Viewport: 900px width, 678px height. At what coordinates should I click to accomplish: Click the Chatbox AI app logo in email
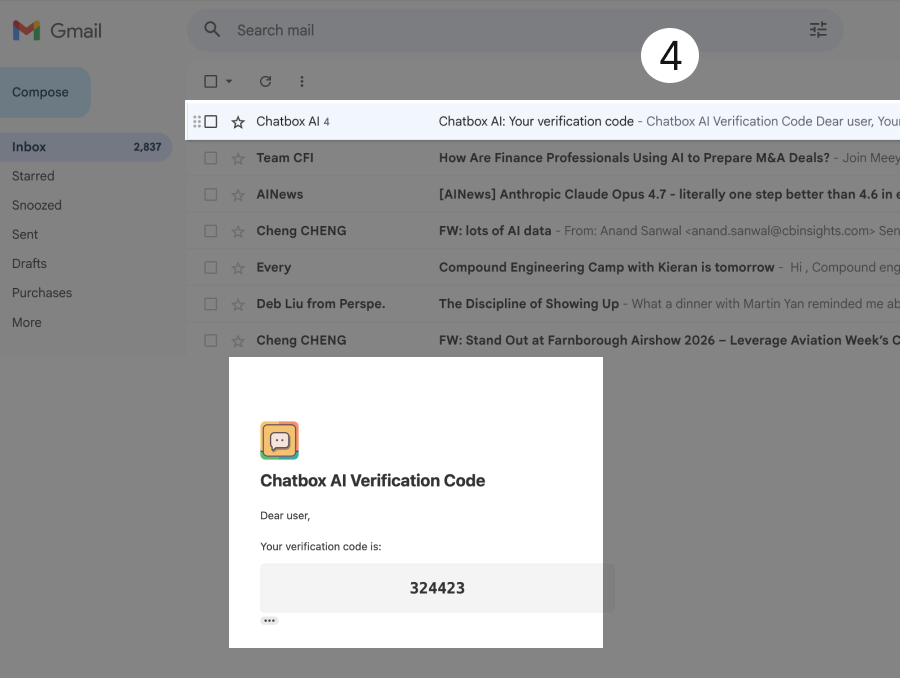[x=280, y=440]
